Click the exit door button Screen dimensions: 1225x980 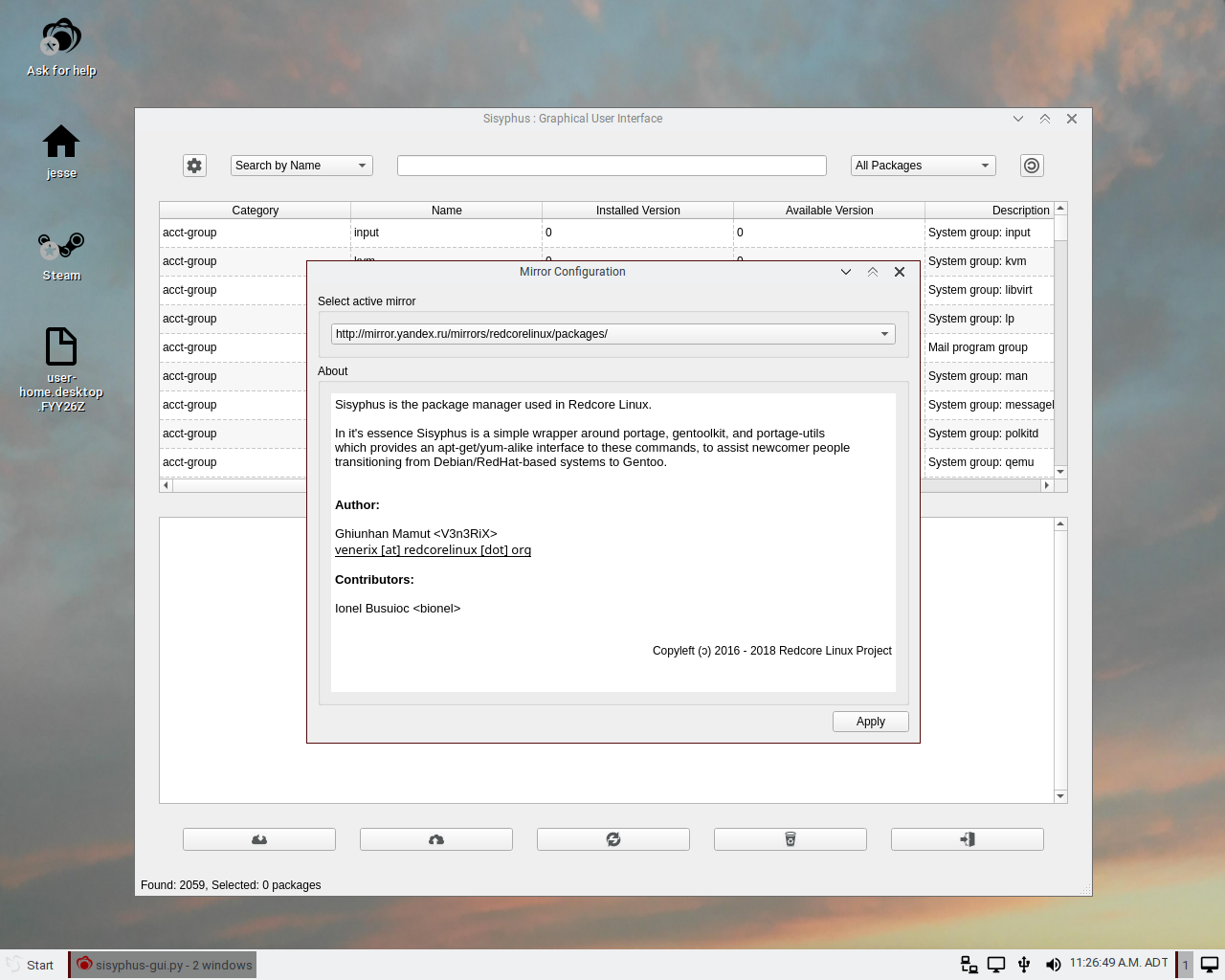tap(968, 839)
